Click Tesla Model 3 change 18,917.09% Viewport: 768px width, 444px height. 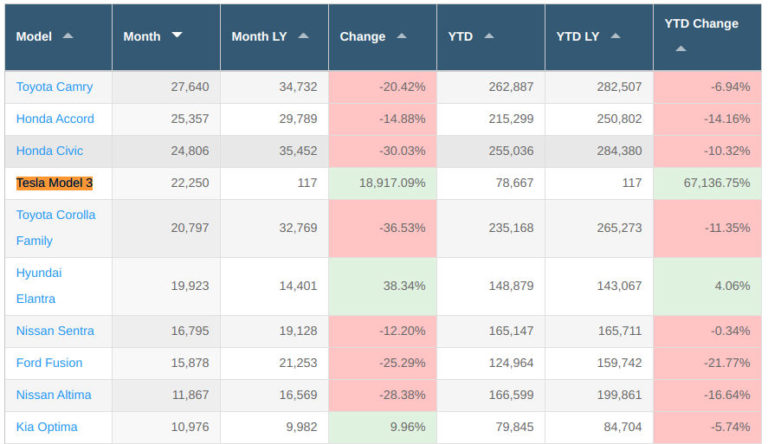392,183
